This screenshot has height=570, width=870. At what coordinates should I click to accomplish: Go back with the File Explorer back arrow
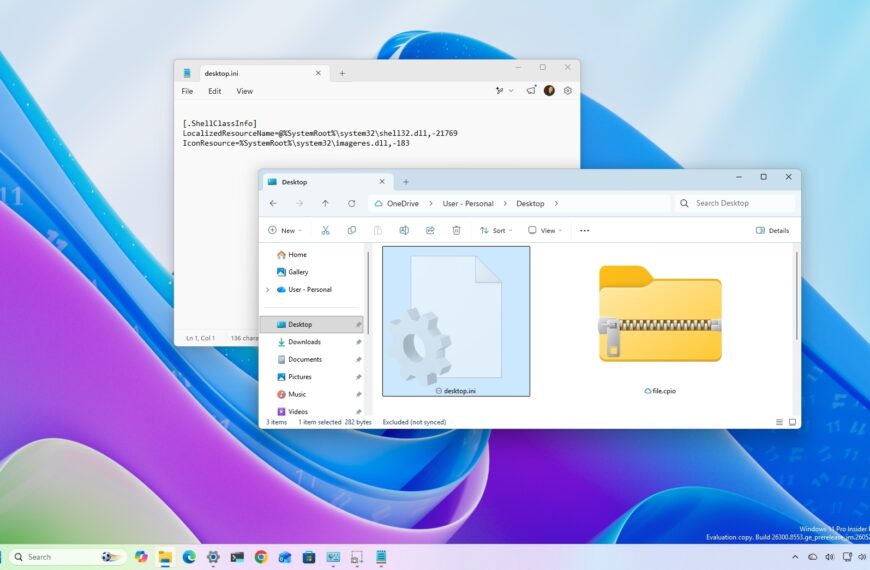[x=273, y=204]
